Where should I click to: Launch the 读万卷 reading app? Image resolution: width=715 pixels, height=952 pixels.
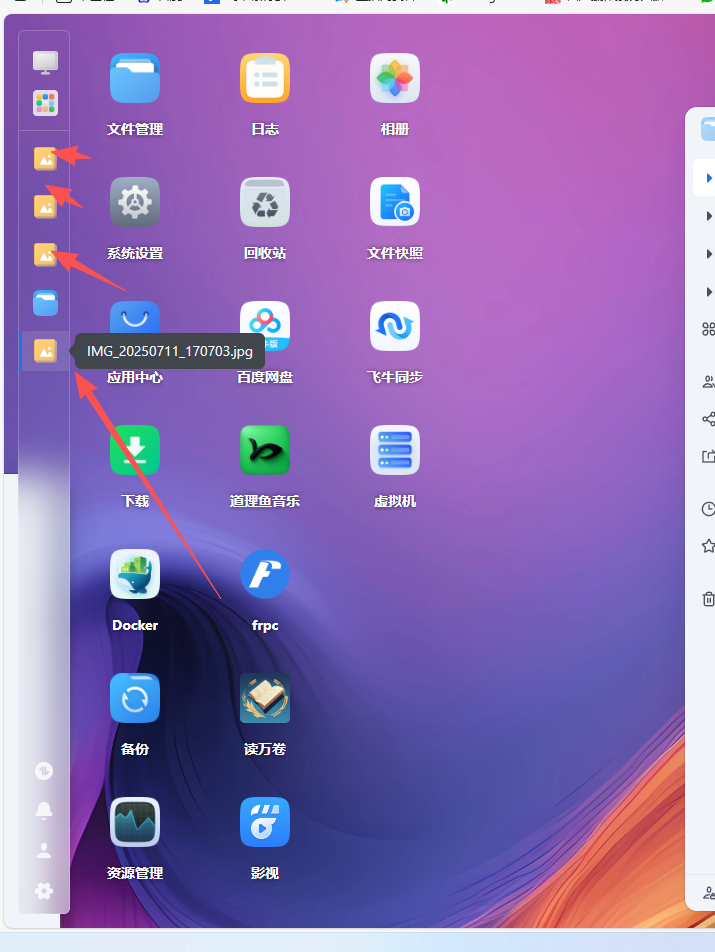click(x=265, y=698)
